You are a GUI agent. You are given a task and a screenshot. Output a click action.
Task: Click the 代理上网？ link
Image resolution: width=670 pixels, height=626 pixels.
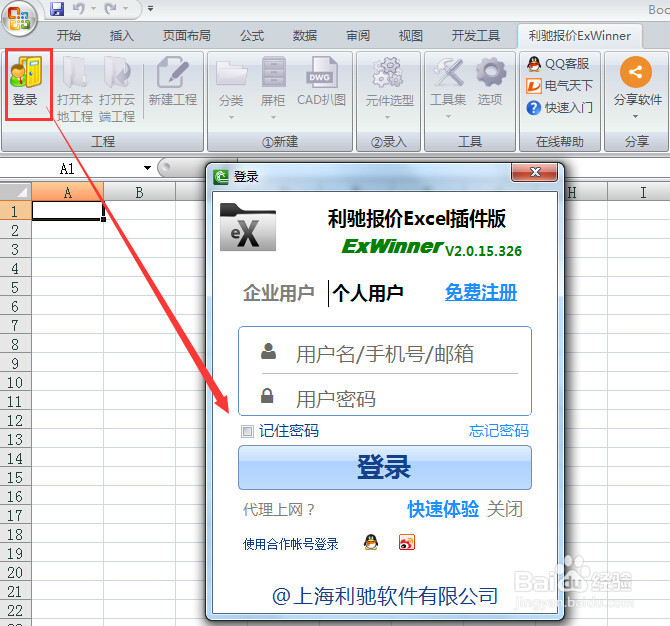click(279, 509)
